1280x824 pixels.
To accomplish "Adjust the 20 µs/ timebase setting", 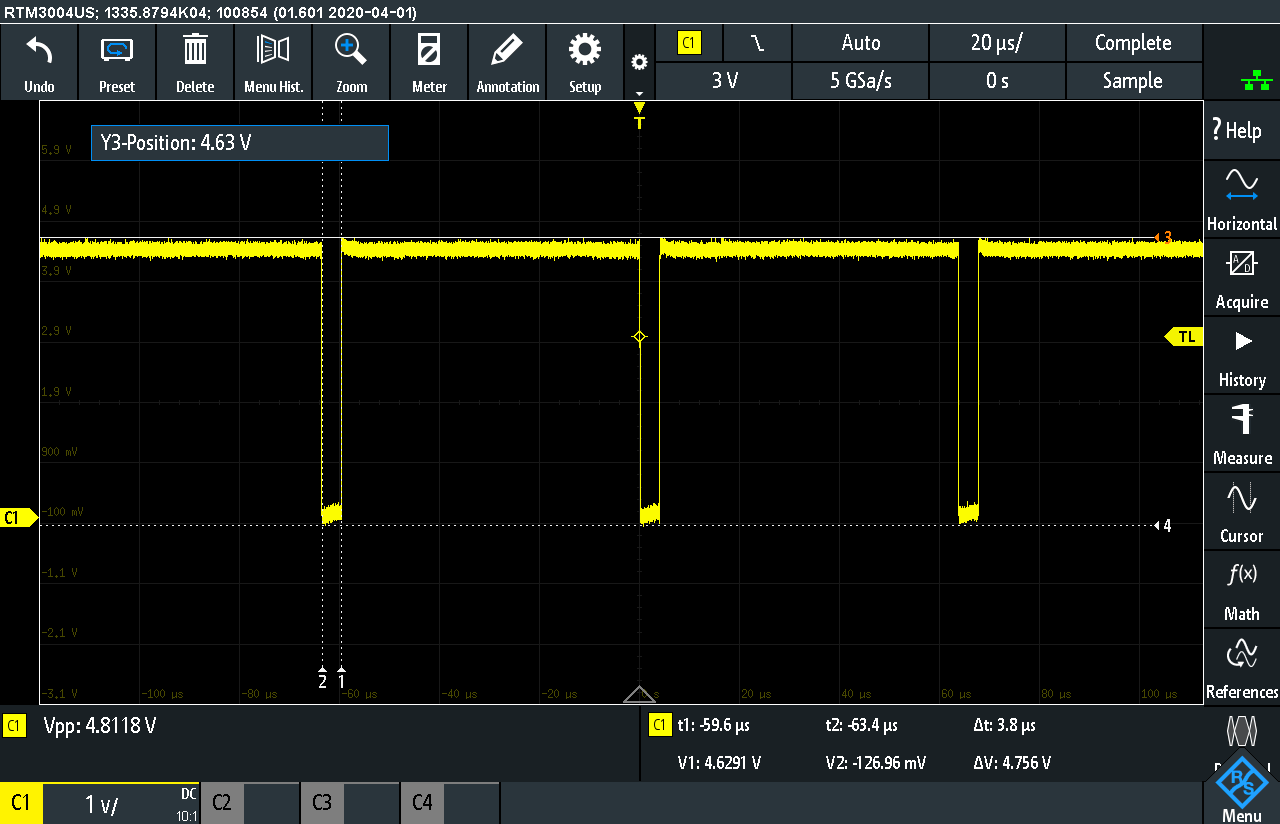I will [997, 43].
